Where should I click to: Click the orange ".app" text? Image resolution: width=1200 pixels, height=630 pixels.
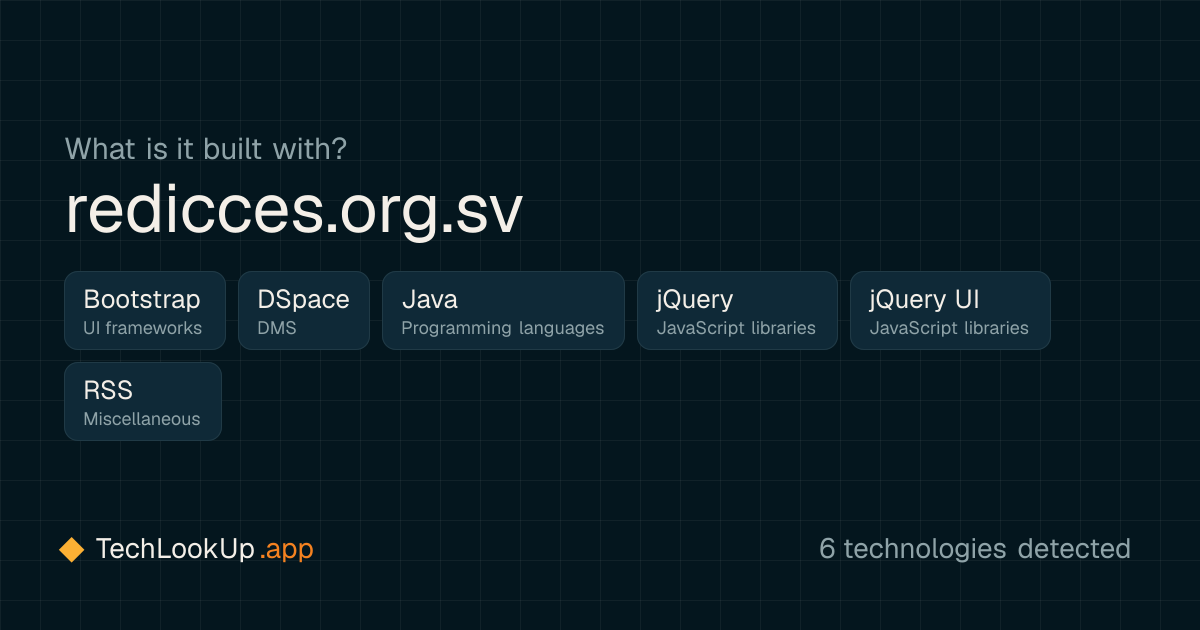[286, 550]
